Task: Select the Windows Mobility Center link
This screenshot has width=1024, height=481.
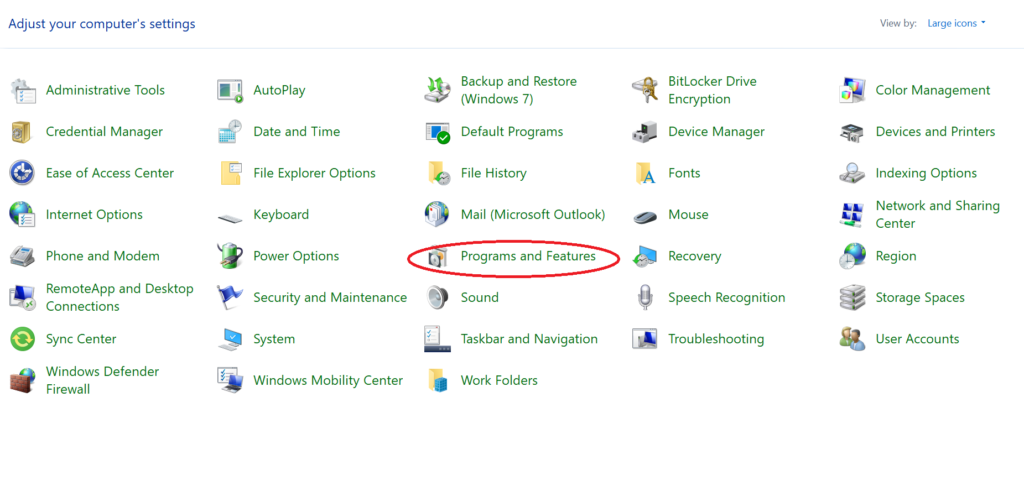Action: point(328,380)
